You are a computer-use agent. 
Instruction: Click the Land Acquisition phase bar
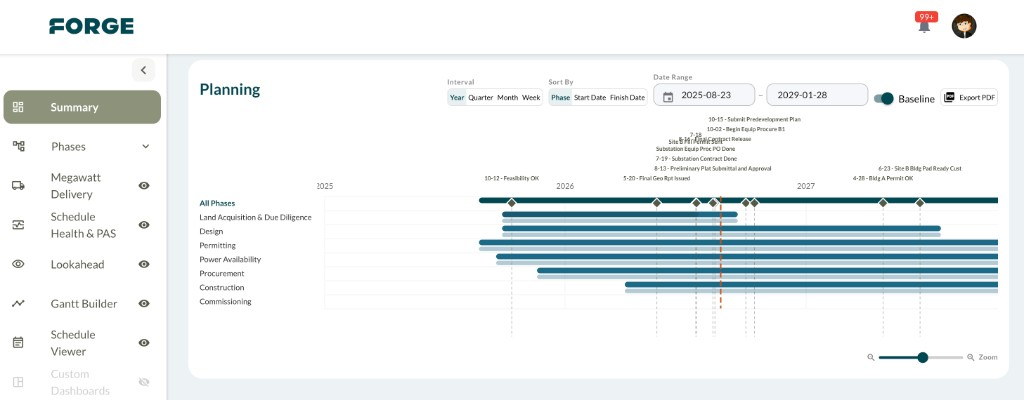pyautogui.click(x=619, y=214)
